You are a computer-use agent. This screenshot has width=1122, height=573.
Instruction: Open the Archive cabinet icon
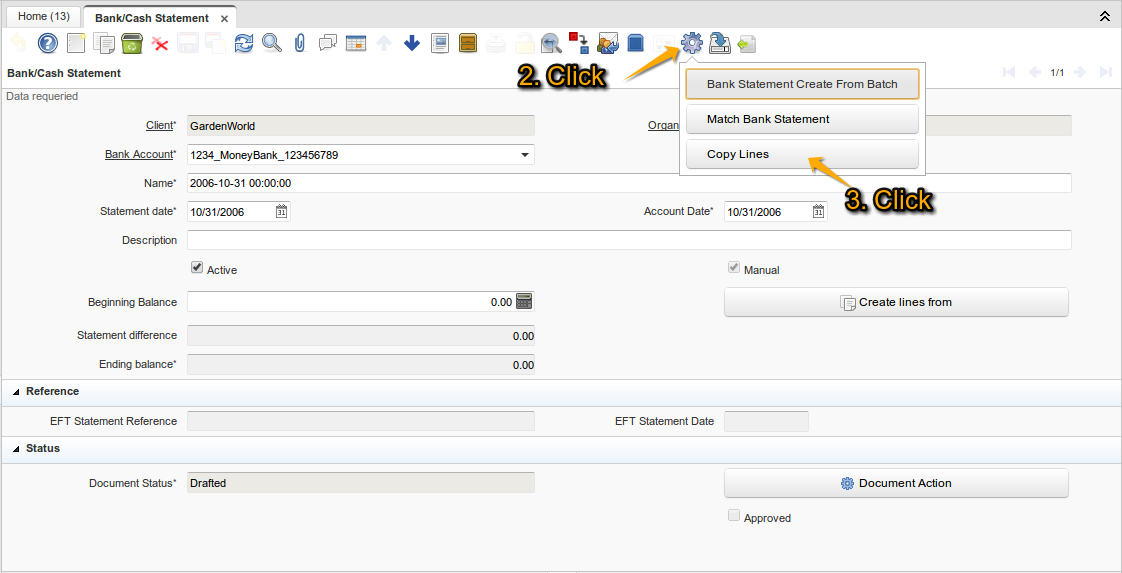[467, 44]
